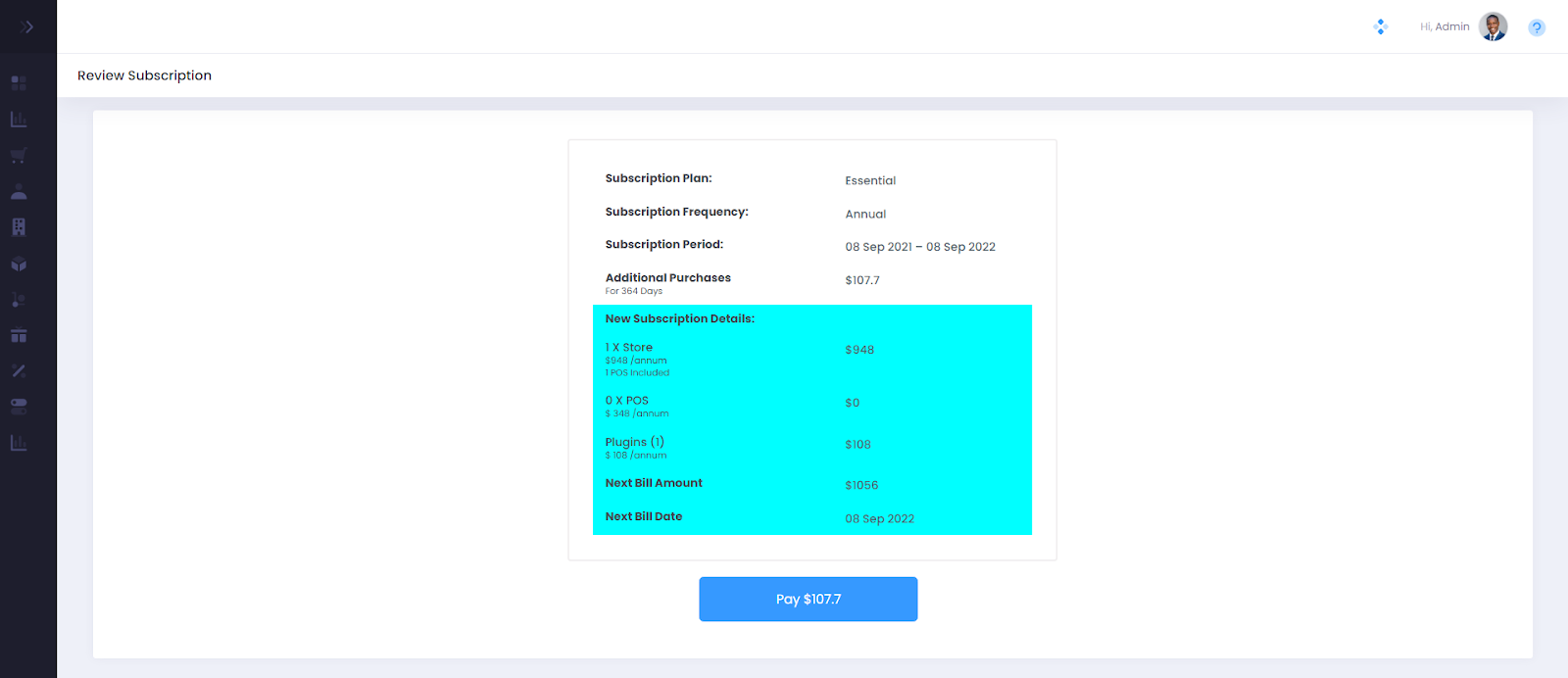Click the '08 Sep 2022' next bill date value

click(x=880, y=518)
